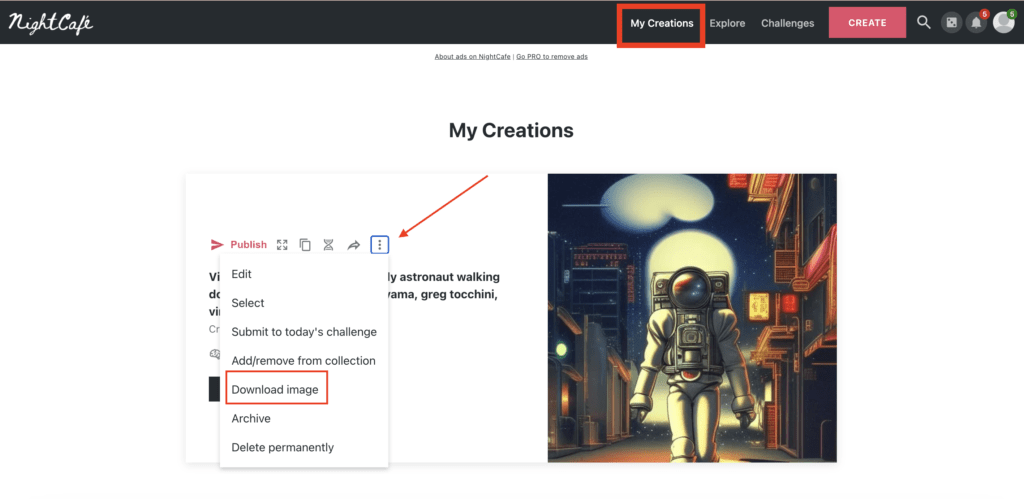The height and width of the screenshot is (499, 1024).
Task: Choose Select in the options menu
Action: [248, 303]
